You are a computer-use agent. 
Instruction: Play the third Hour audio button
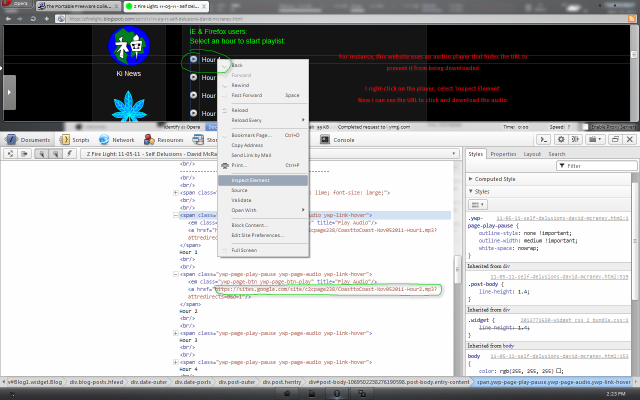(x=193, y=95)
